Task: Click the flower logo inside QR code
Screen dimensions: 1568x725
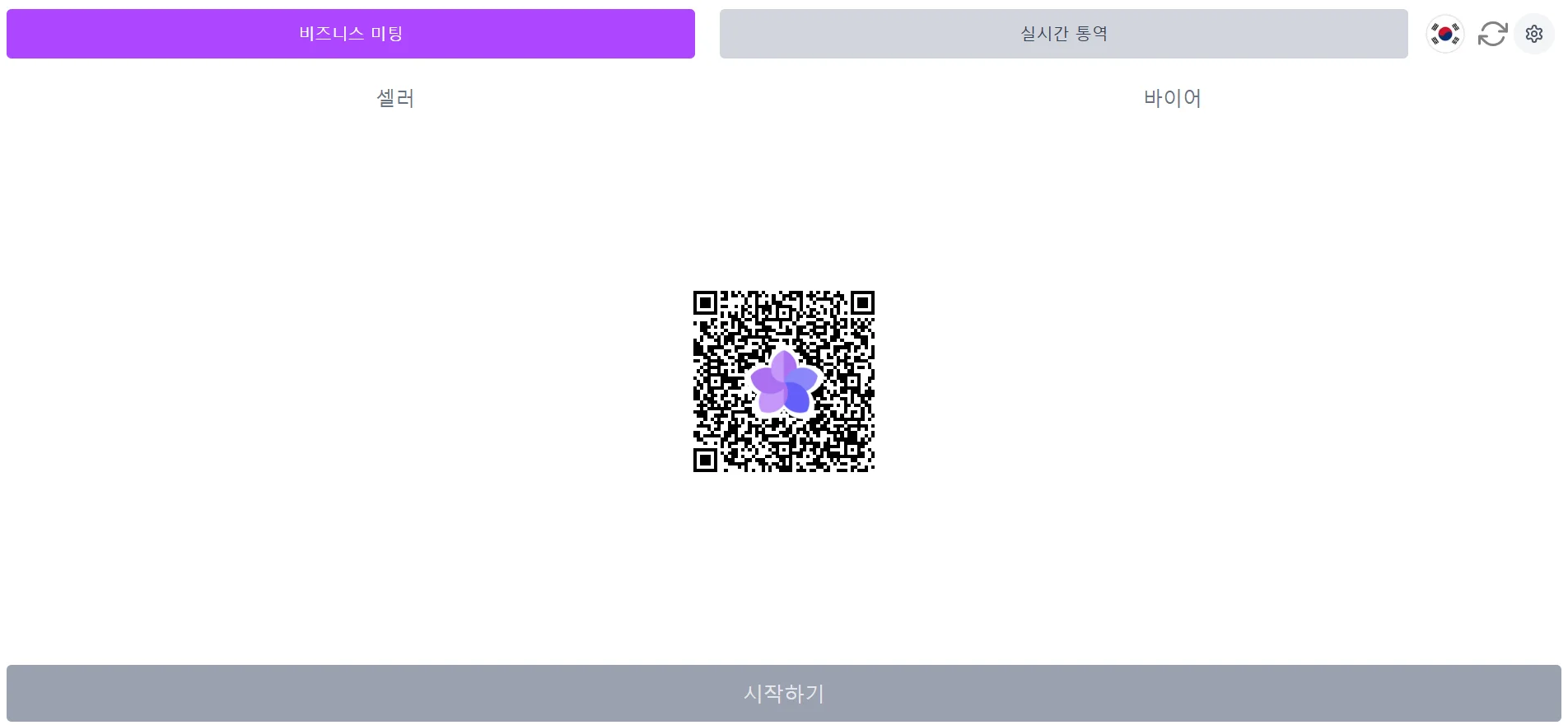Action: pyautogui.click(x=784, y=381)
